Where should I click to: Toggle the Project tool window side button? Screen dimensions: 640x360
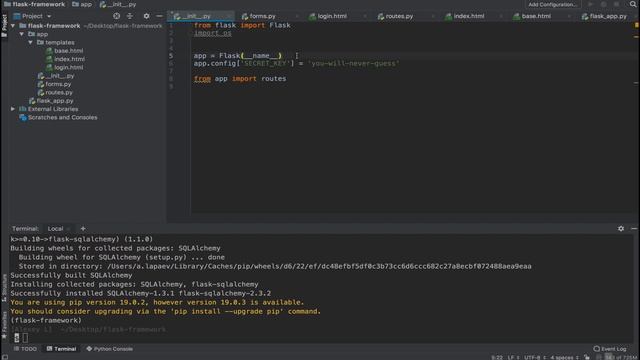pos(4,25)
